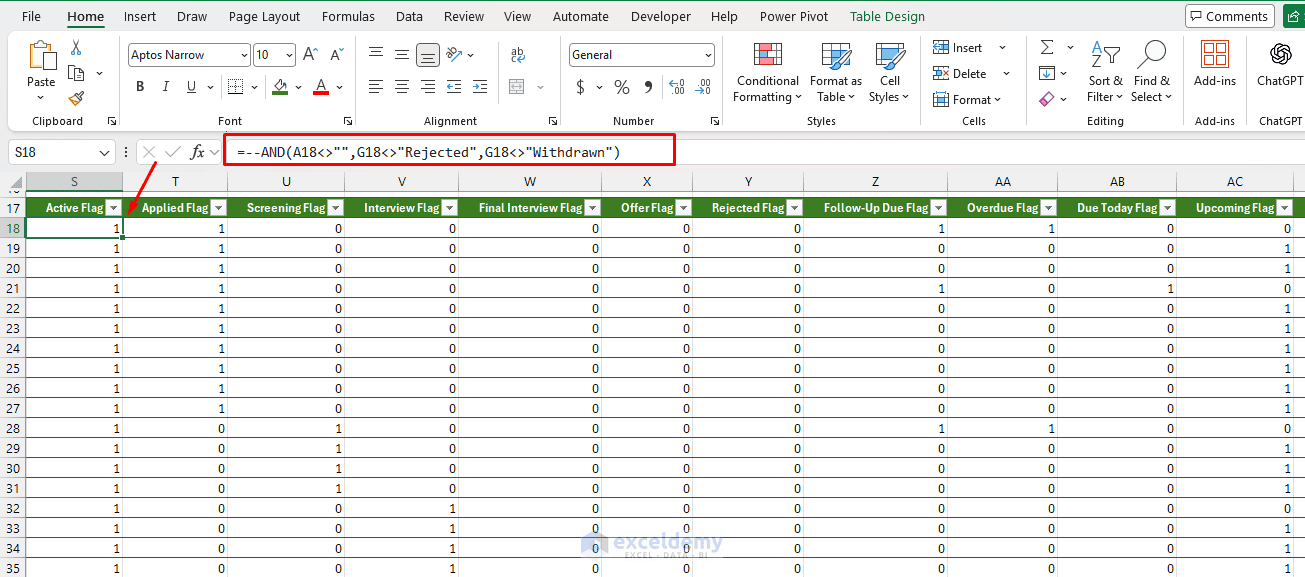Open the font size 10 dropdown
1305x577 pixels.
(289, 55)
